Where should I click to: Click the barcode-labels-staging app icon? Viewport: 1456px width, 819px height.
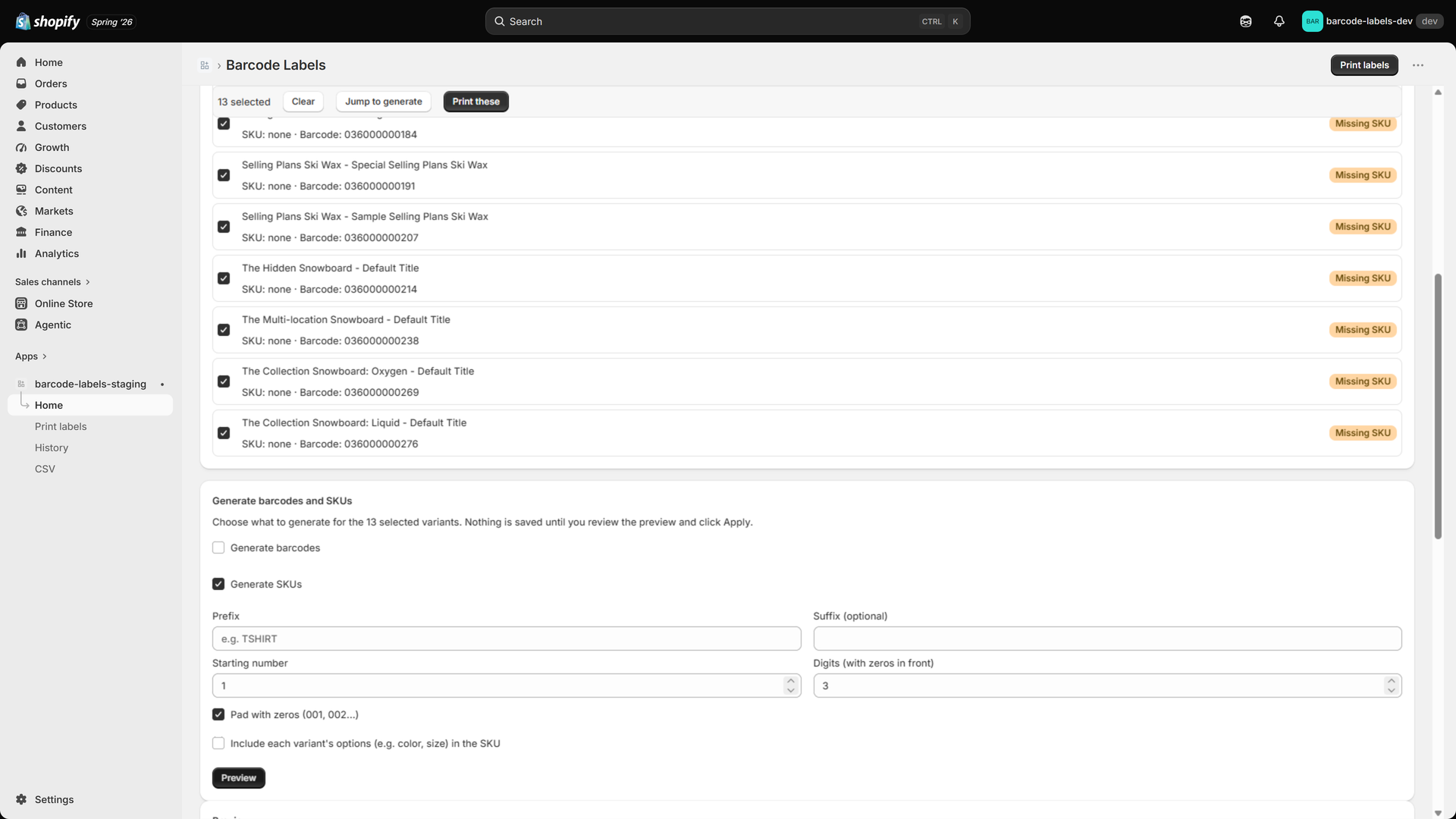point(21,384)
